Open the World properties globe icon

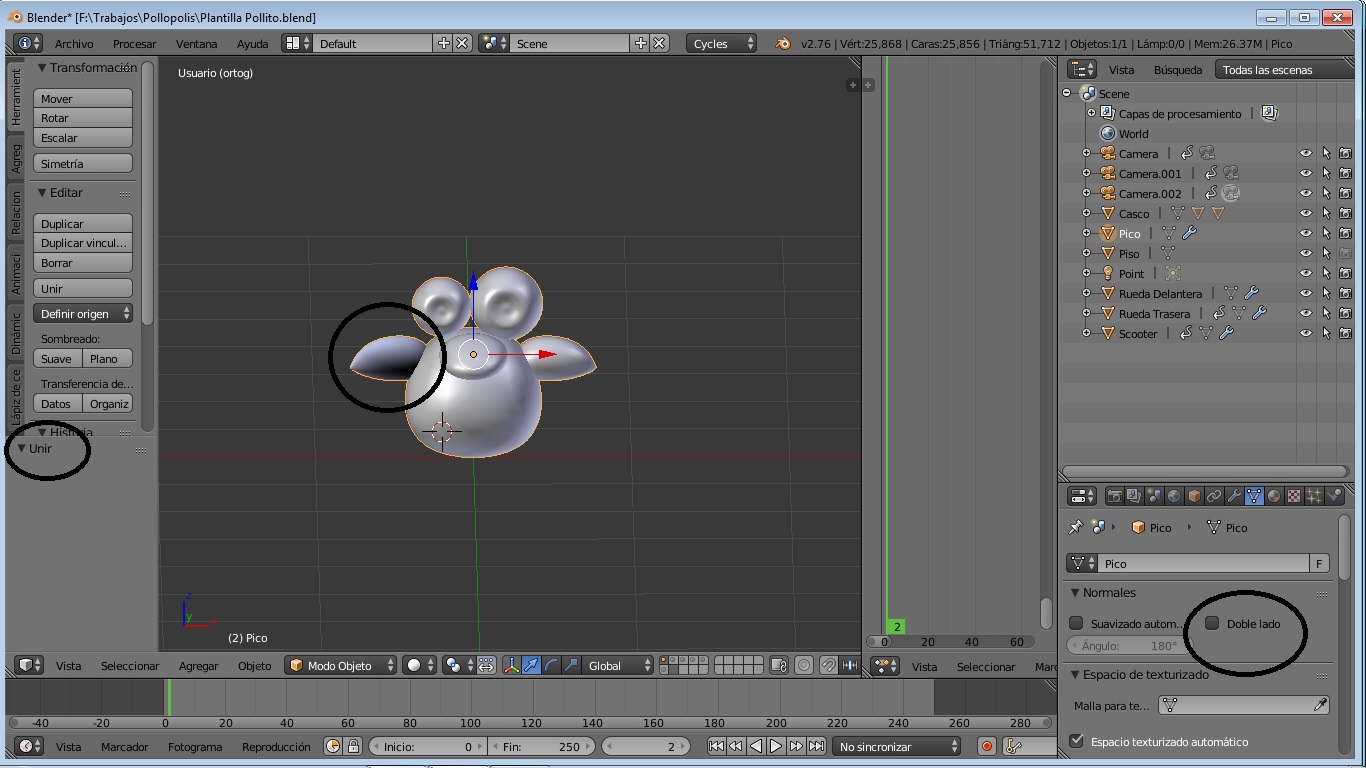point(1174,496)
